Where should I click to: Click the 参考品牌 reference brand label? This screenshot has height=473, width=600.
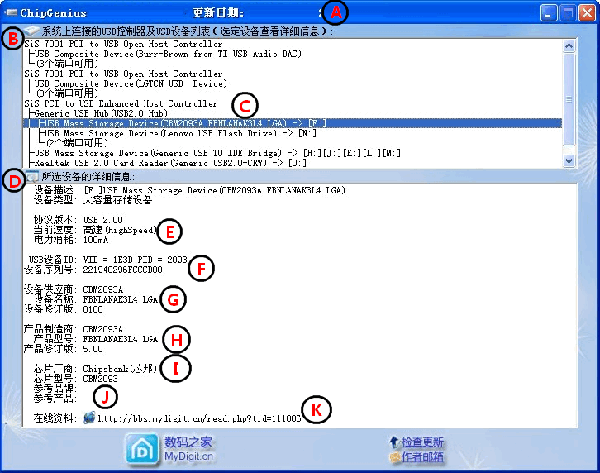tap(55, 389)
